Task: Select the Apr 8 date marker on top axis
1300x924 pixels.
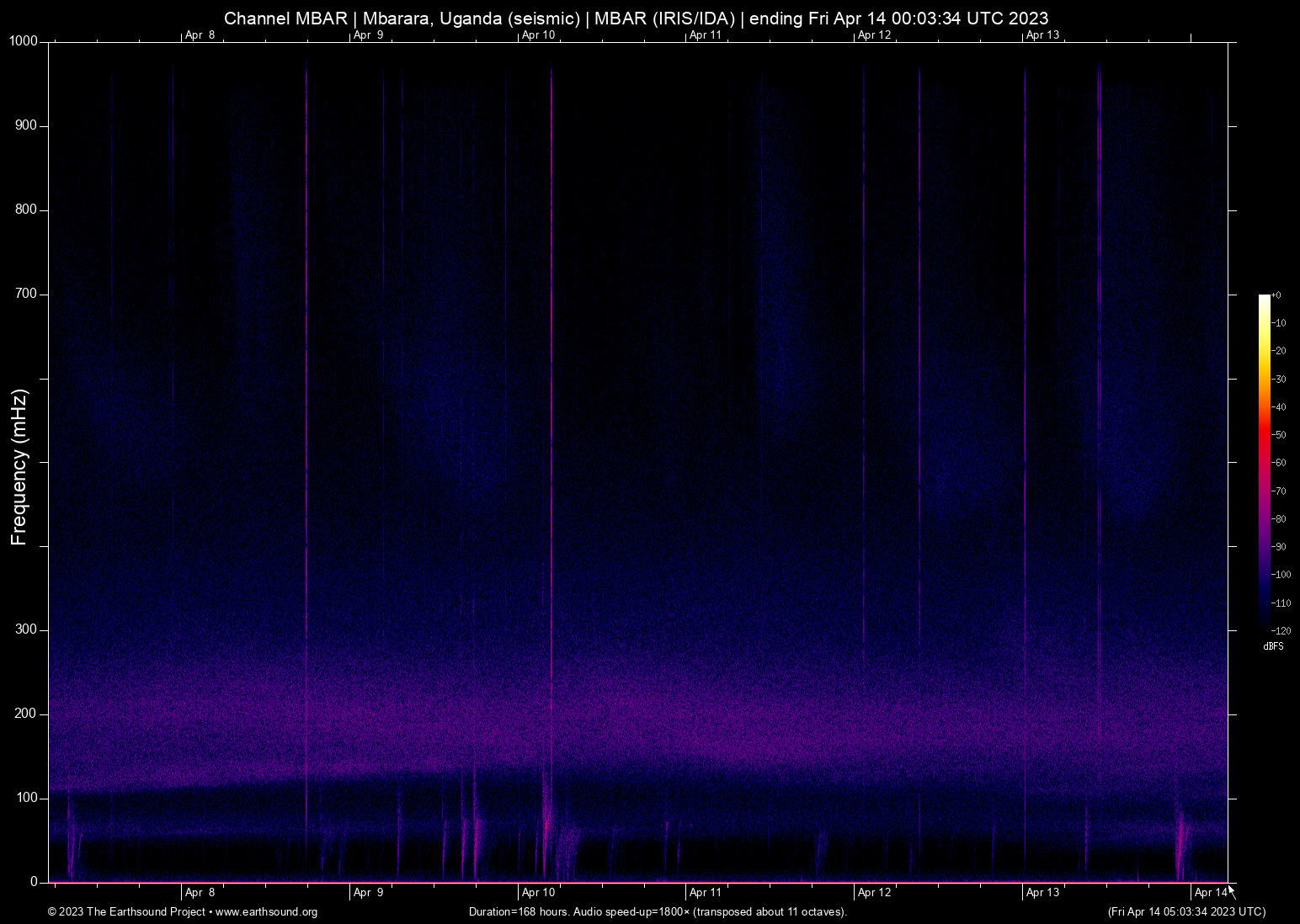Action: pos(200,35)
